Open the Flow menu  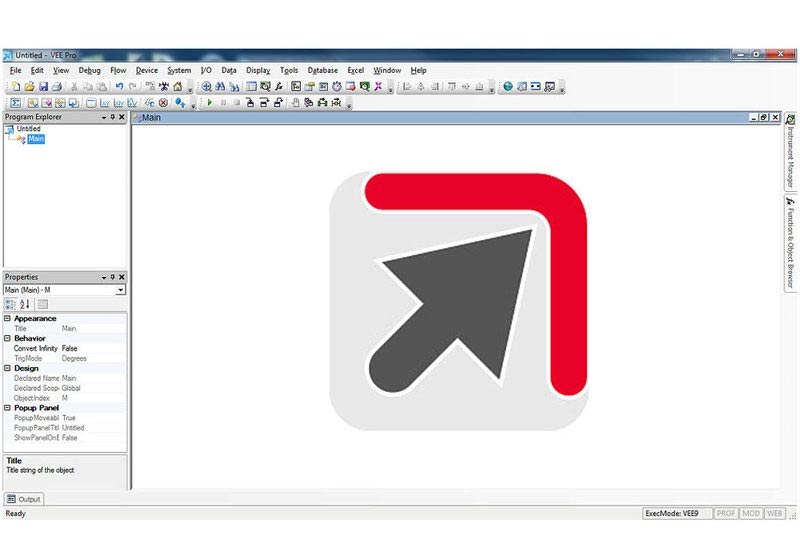[118, 70]
